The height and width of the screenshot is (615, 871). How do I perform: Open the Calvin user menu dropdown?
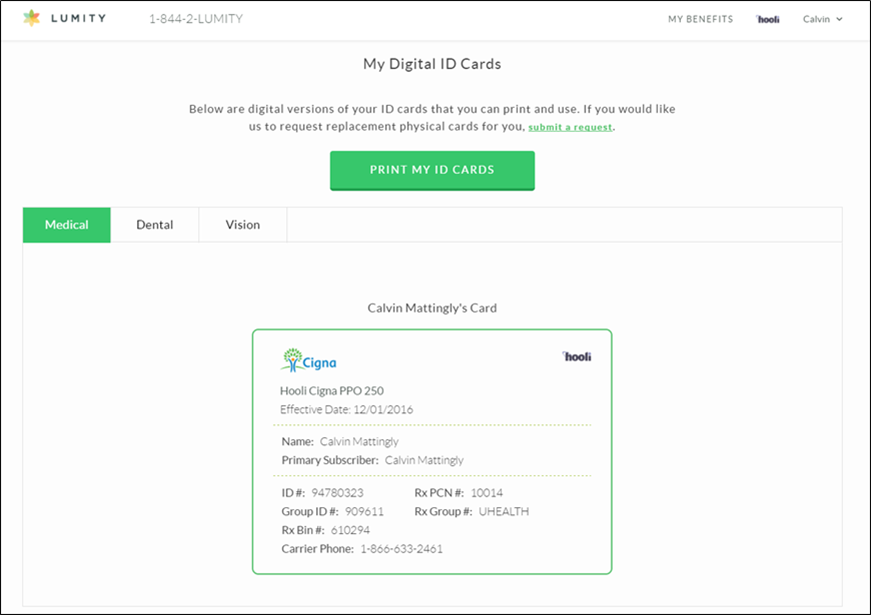pyautogui.click(x=823, y=19)
